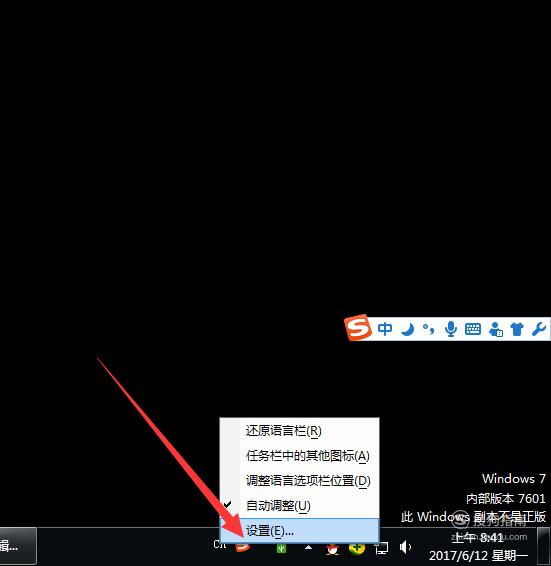Open the skin (shirt) icon on Sogou bar
551x566 pixels.
click(517, 329)
